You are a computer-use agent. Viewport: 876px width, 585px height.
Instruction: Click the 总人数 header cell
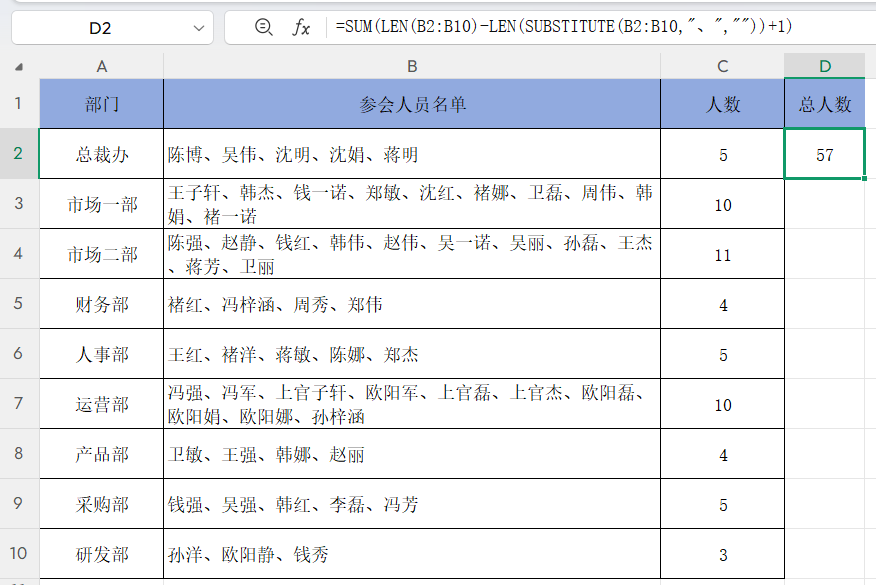pyautogui.click(x=824, y=104)
